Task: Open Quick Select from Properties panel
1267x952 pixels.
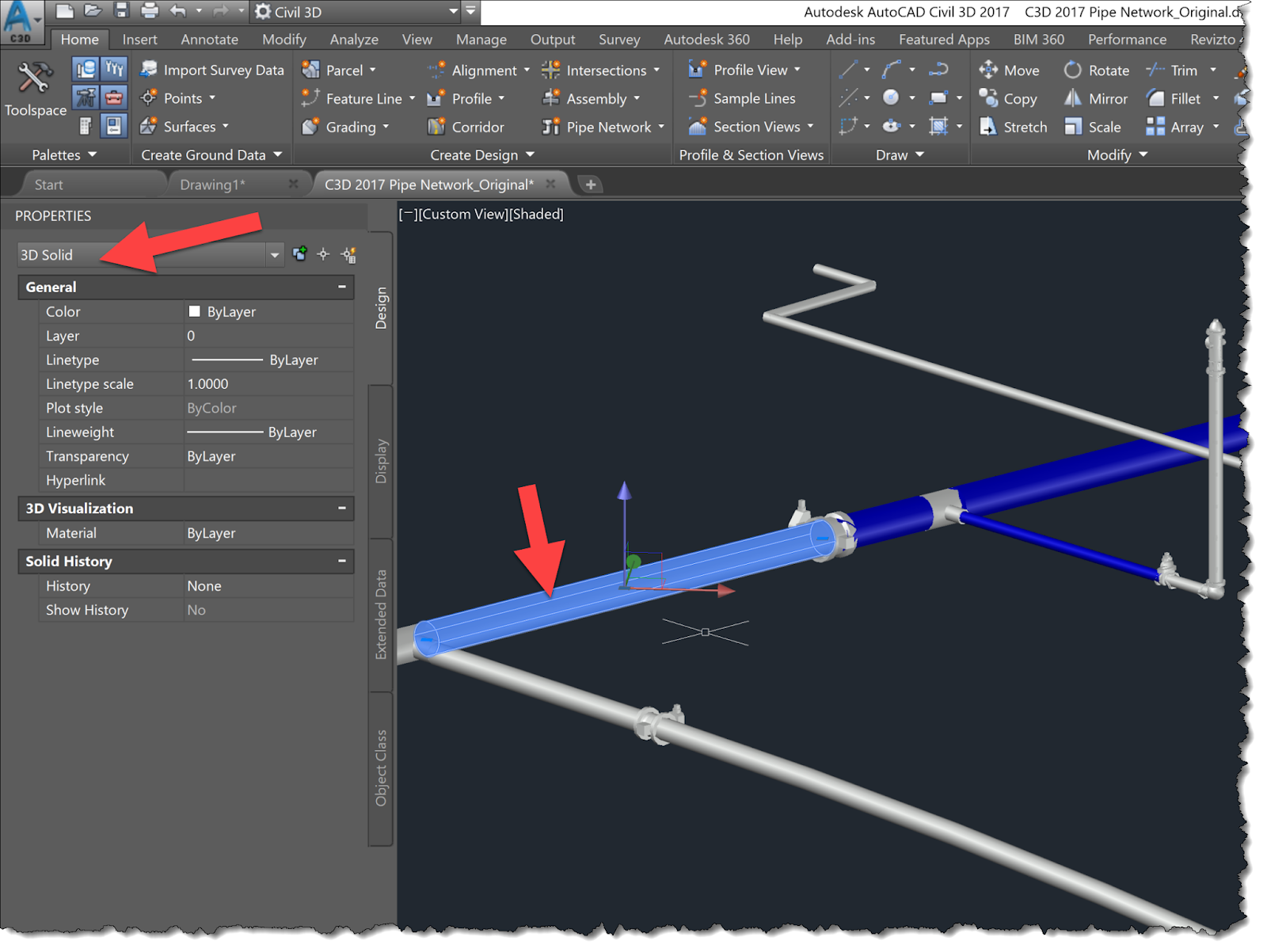Action: click(x=348, y=254)
